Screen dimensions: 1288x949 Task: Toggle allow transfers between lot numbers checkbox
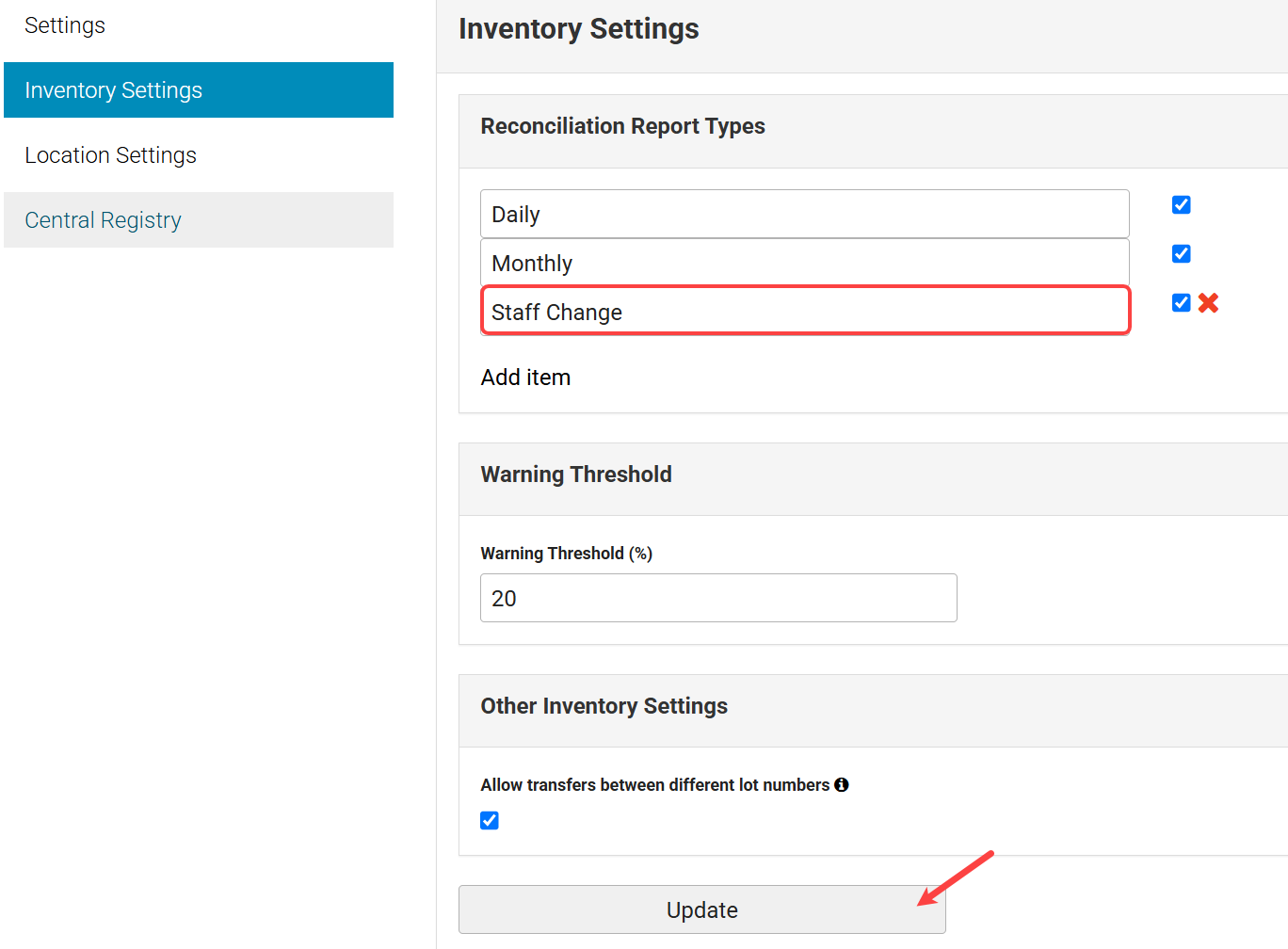[490, 820]
